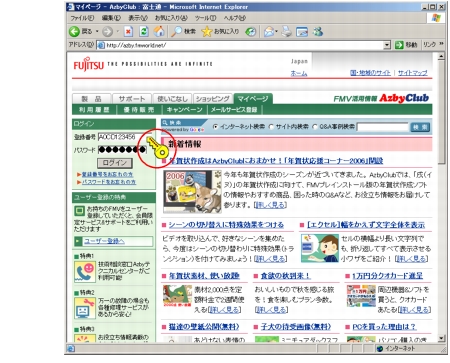Image resolution: width=450 pixels, height=363 pixels.
Task: Open the ヘルプ menu
Action: coord(235,18)
